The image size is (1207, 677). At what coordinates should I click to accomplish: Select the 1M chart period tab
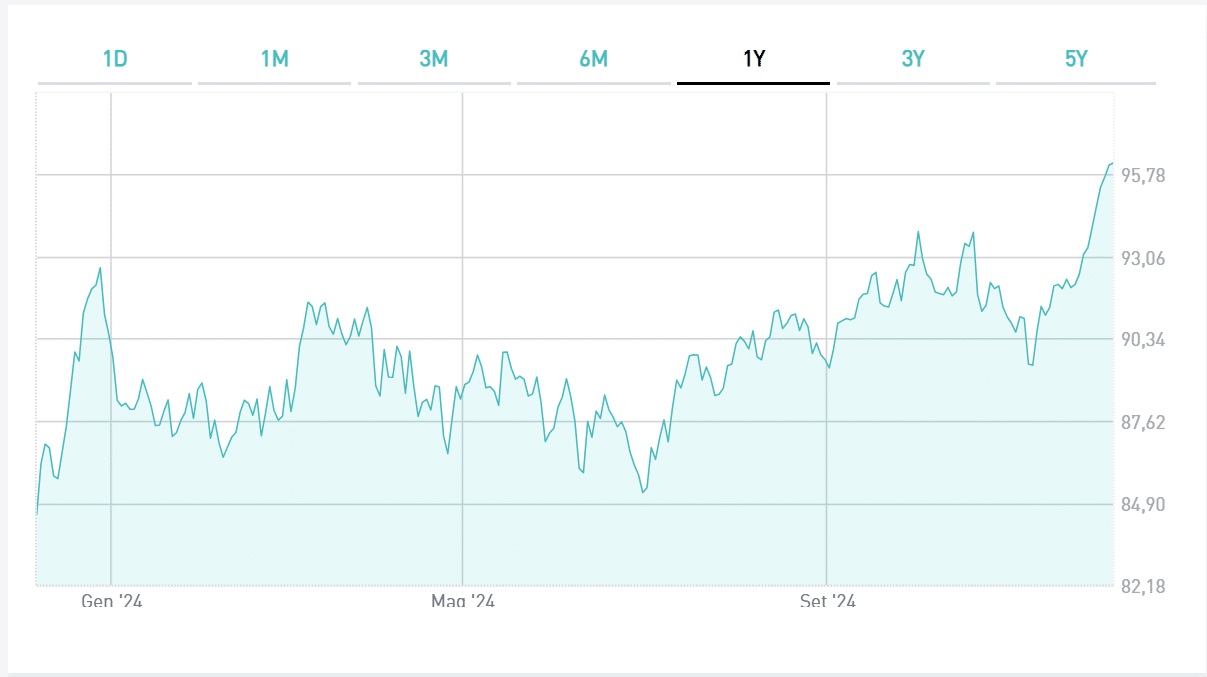pyautogui.click(x=274, y=59)
